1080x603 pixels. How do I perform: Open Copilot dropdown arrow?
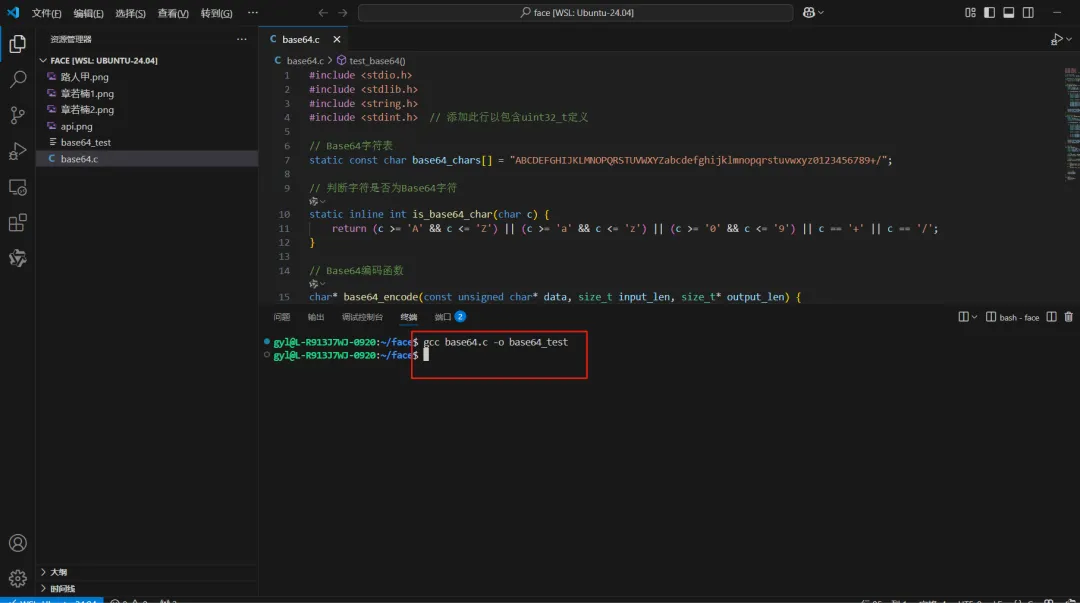click(820, 12)
